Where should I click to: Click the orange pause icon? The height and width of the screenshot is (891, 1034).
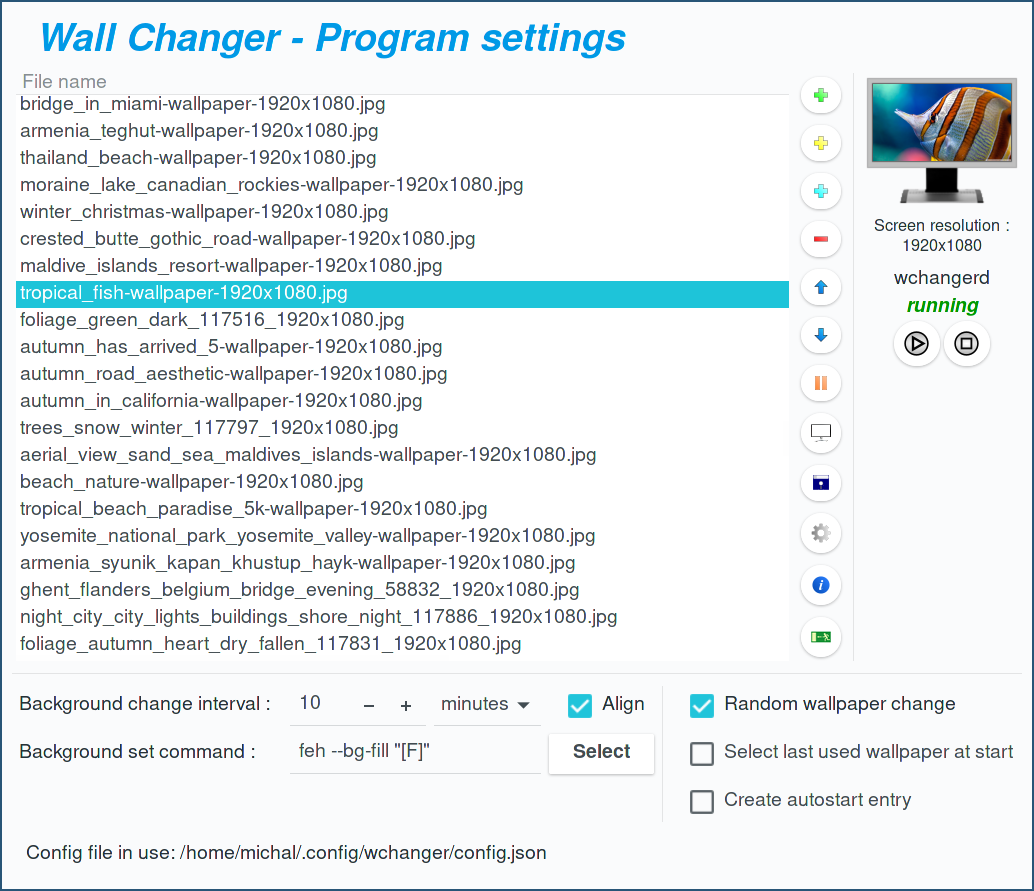click(x=821, y=383)
